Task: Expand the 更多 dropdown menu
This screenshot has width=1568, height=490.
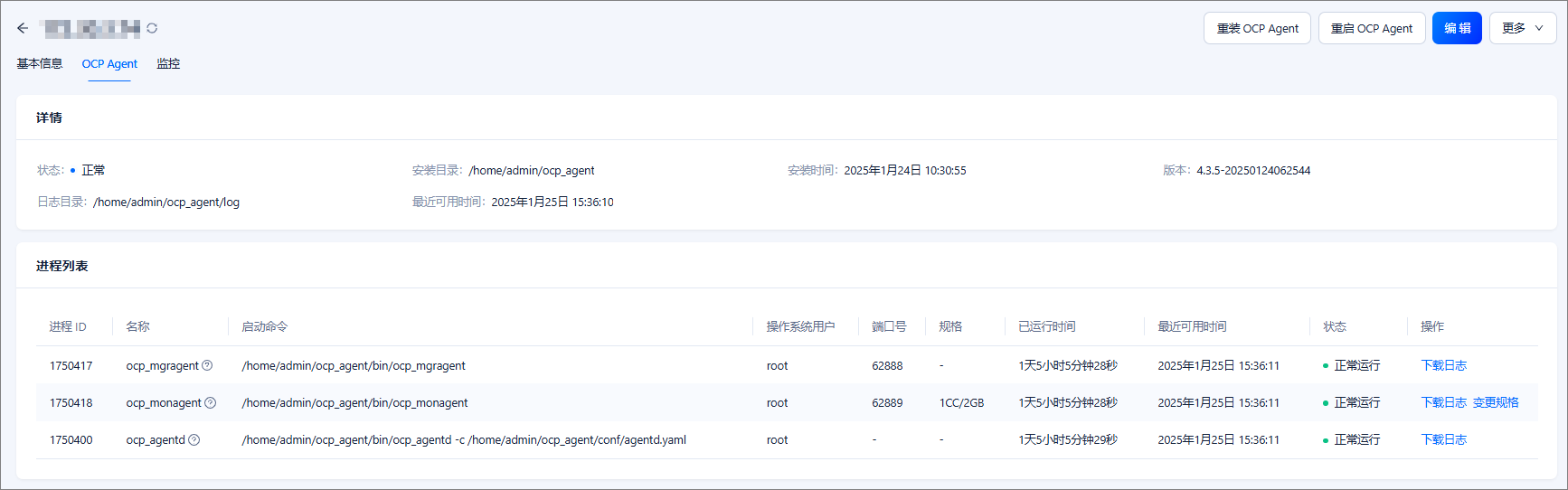Action: tap(1523, 28)
